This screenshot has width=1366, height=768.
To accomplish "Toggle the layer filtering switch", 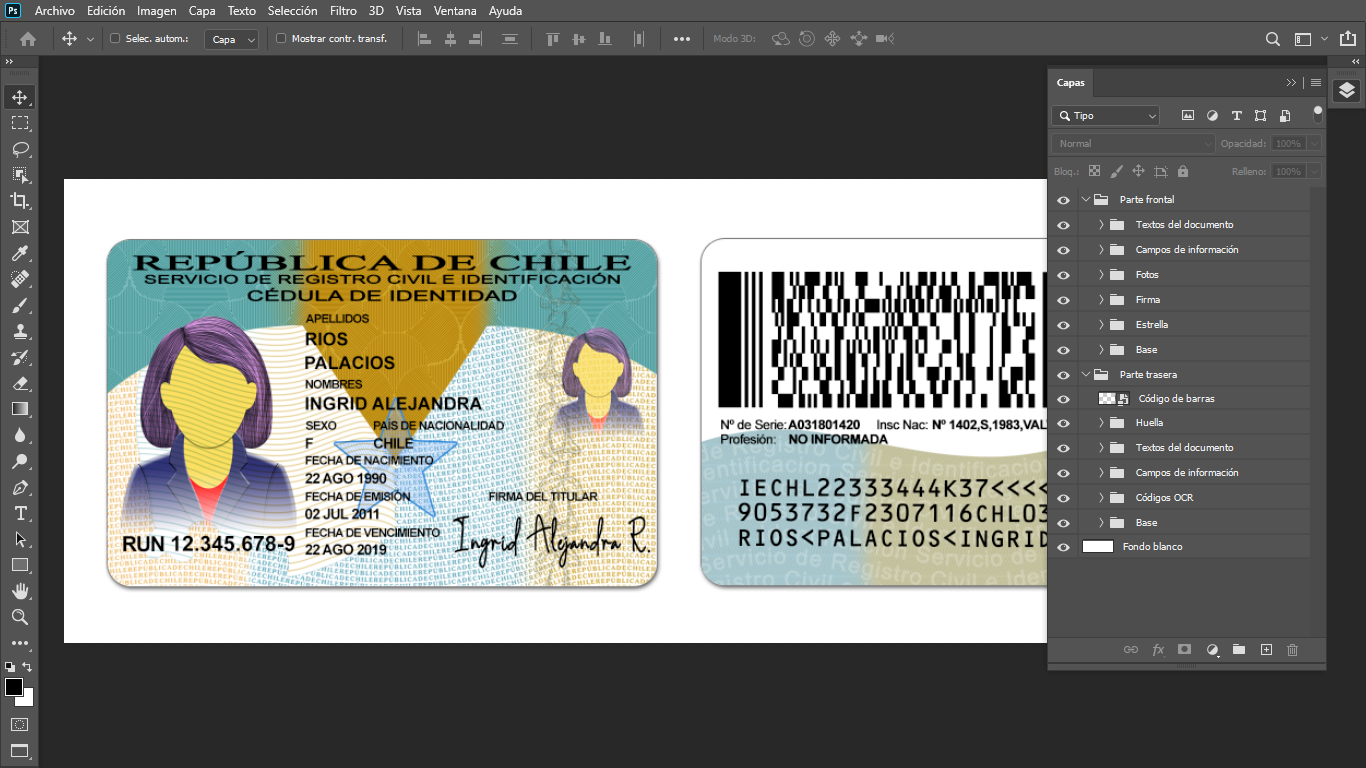I will (x=1318, y=114).
